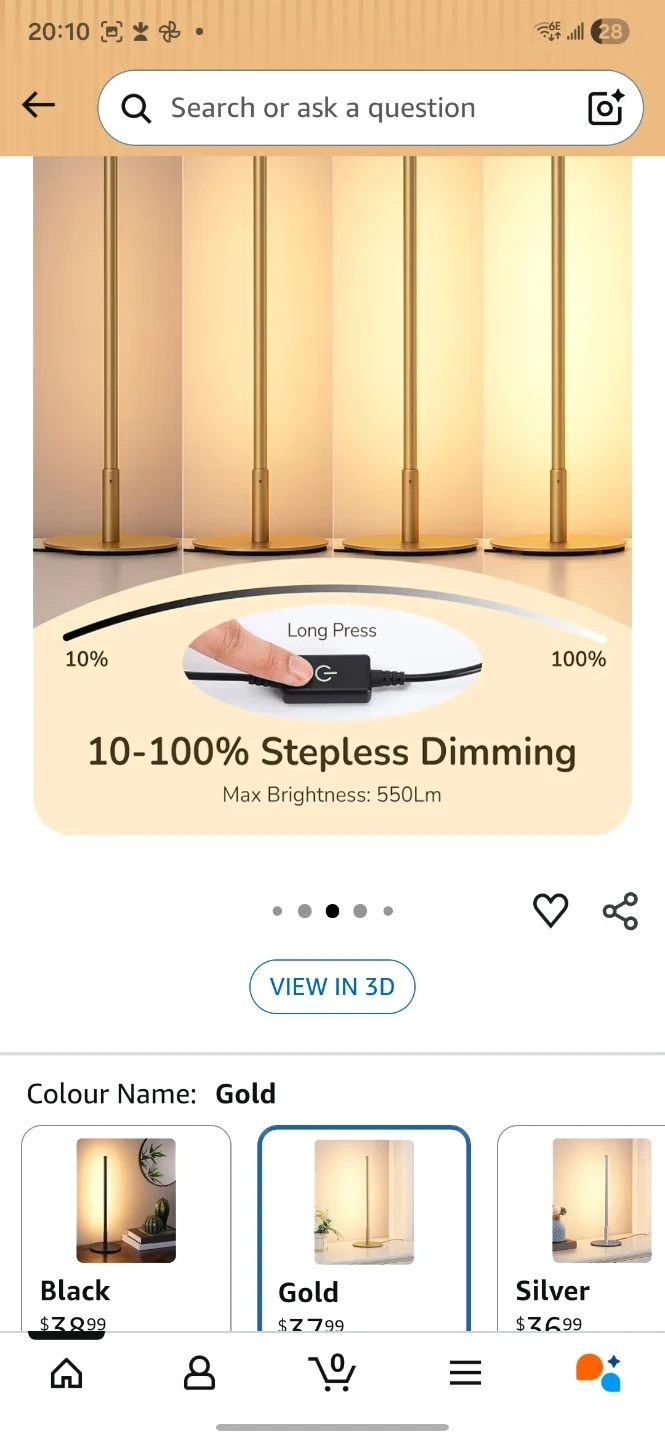Open the stepless dimming product image
This screenshot has width=665, height=1440.
point(332,495)
